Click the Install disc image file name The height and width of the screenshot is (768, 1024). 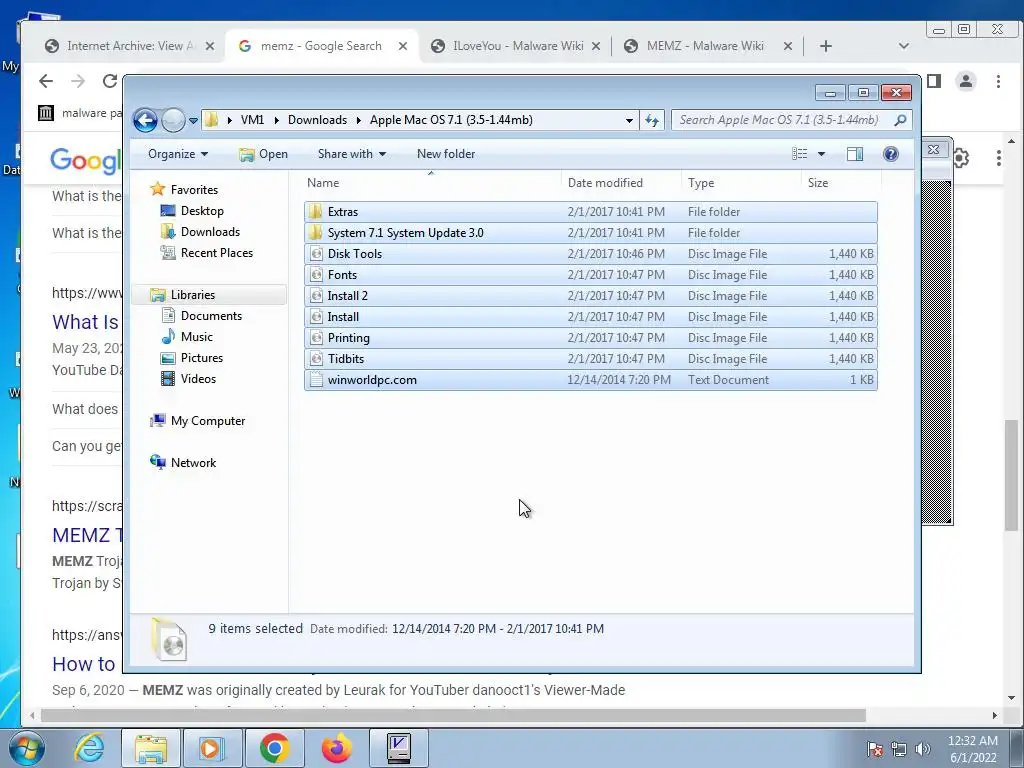[x=343, y=317]
